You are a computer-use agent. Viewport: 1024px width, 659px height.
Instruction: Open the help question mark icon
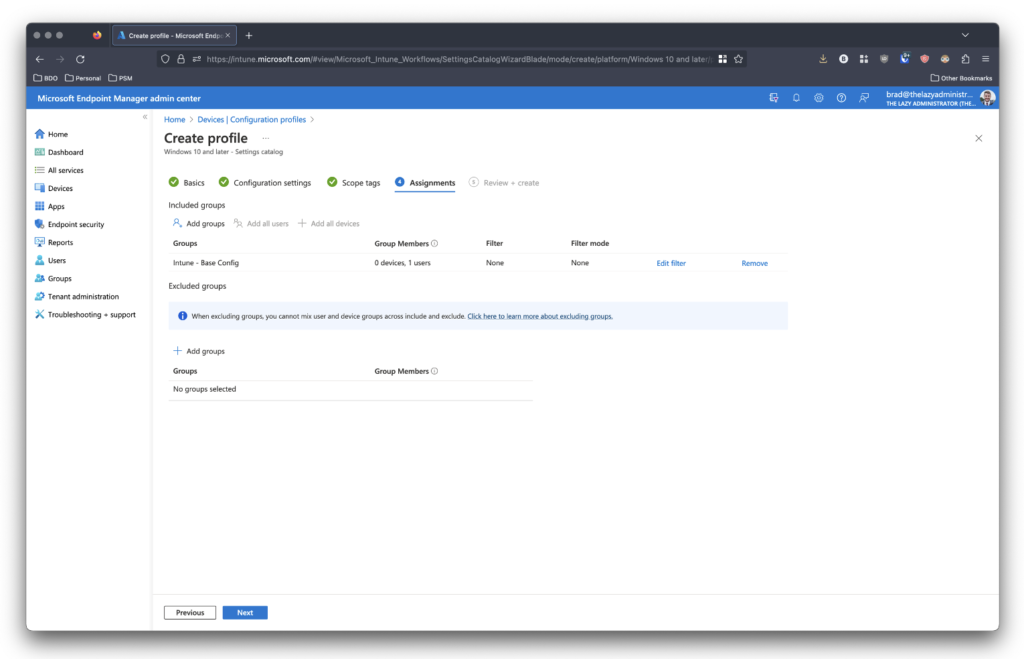tap(841, 98)
